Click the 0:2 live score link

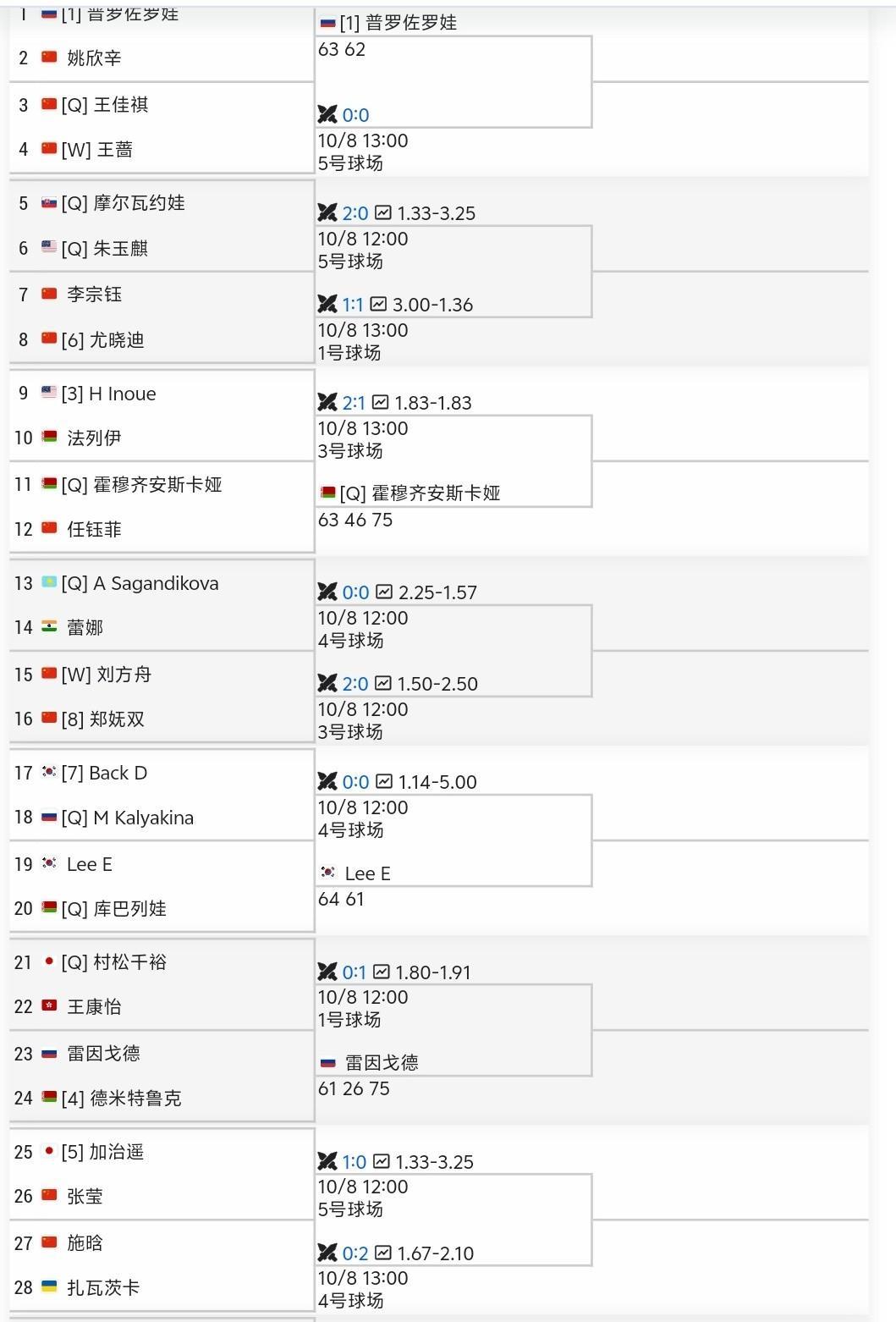[x=355, y=1253]
